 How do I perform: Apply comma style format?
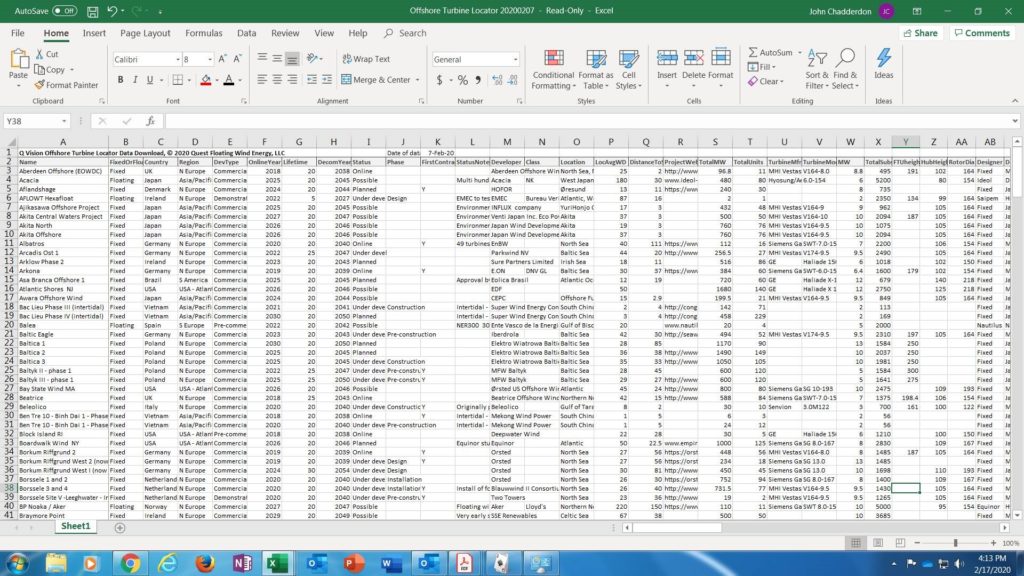point(478,80)
